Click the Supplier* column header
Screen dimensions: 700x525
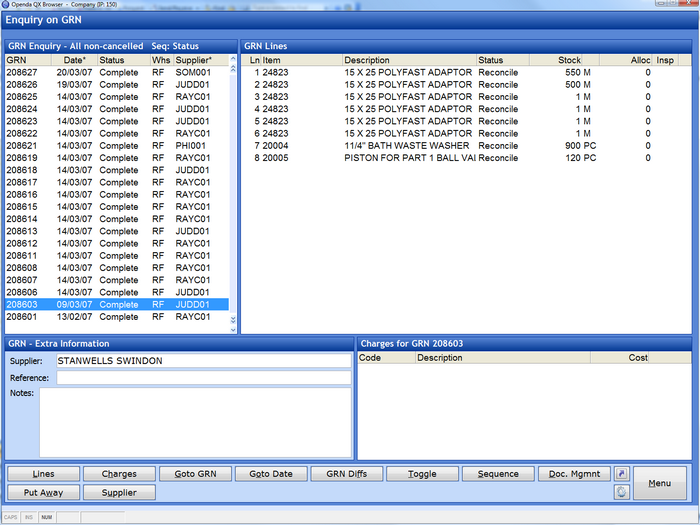201,60
